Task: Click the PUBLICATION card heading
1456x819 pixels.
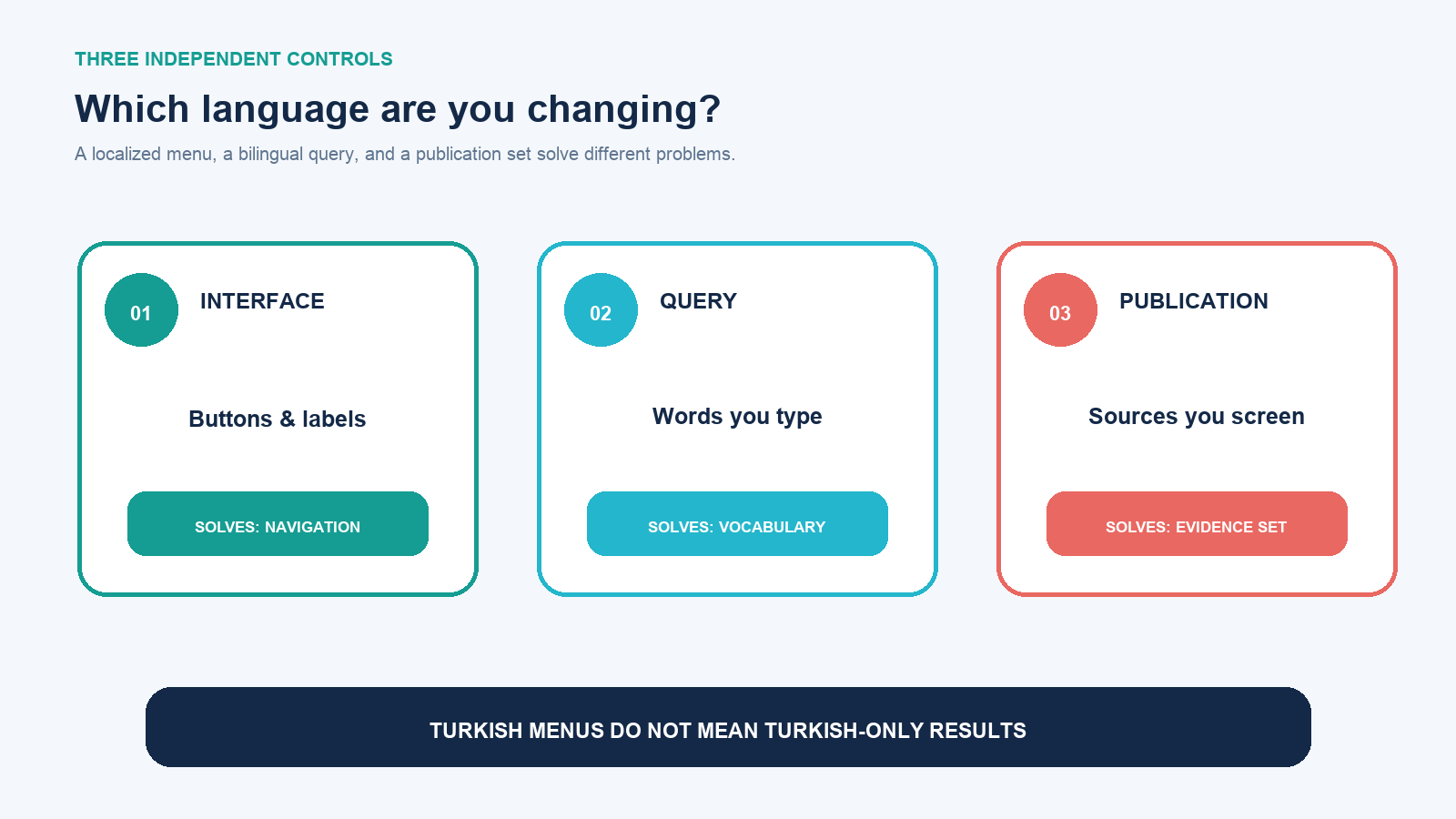Action: coord(1193,301)
